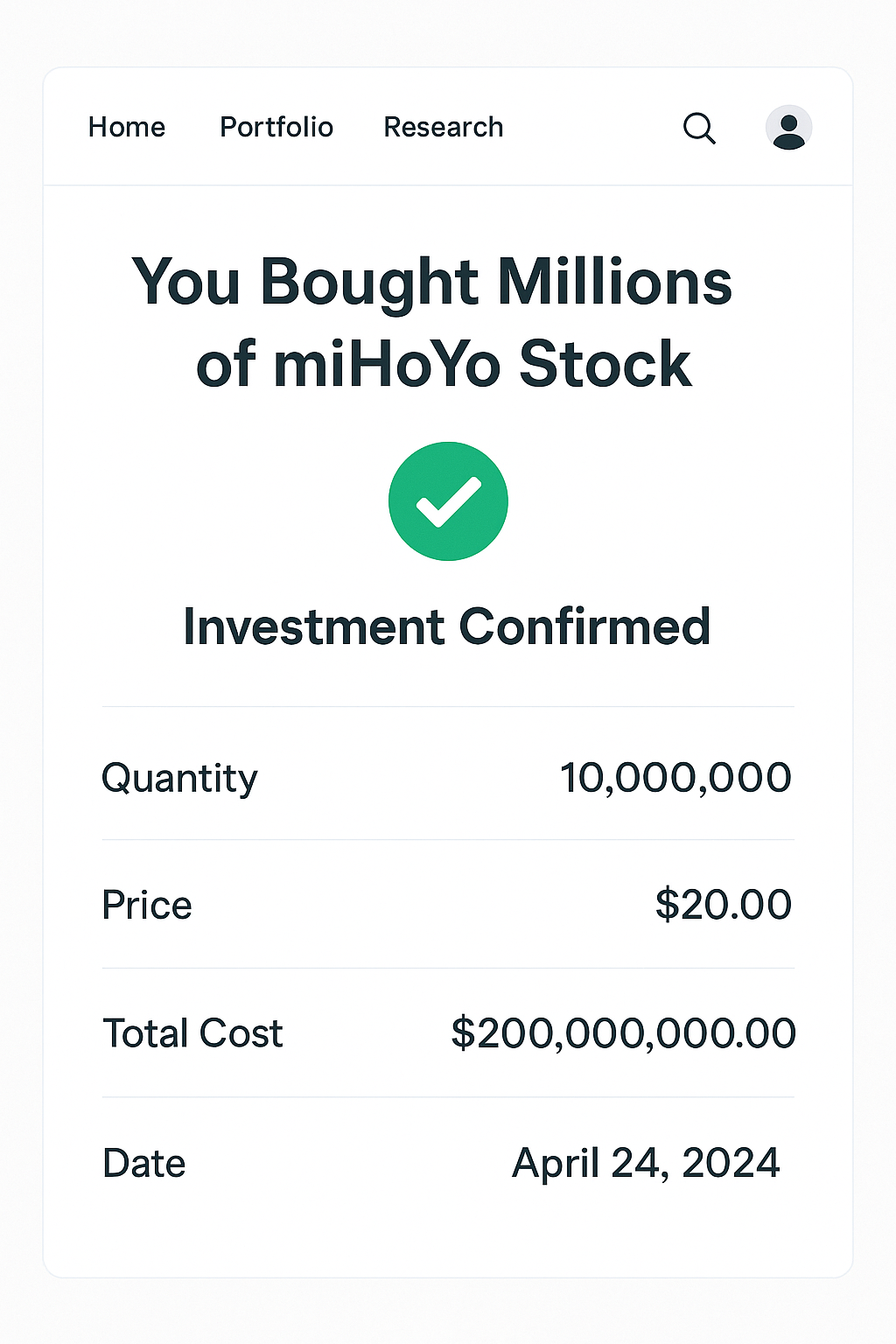Select the Date label
Image resolution: width=896 pixels, height=1344 pixels.
click(x=144, y=1164)
